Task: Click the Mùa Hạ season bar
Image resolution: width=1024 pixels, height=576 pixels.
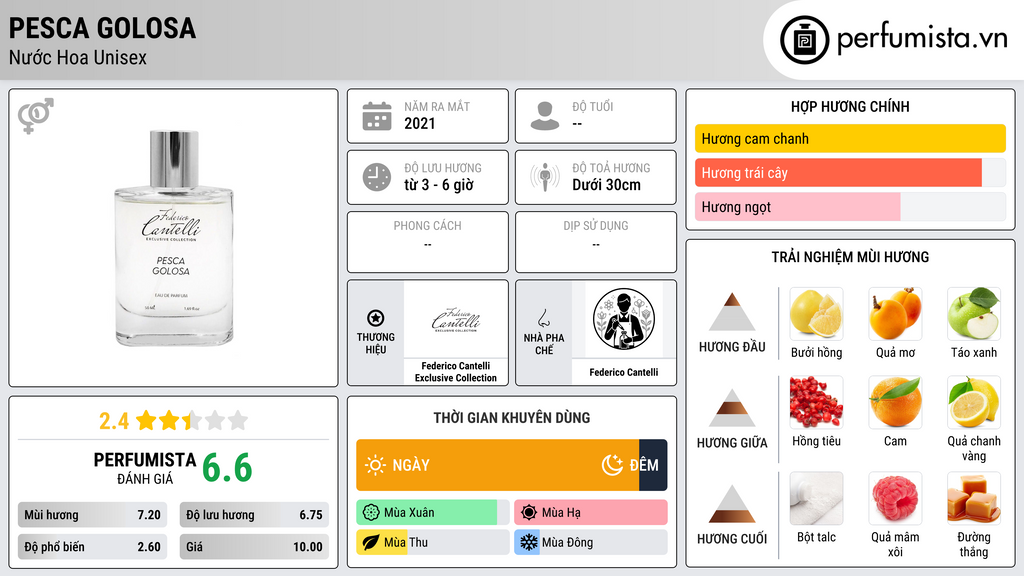Action: (591, 513)
